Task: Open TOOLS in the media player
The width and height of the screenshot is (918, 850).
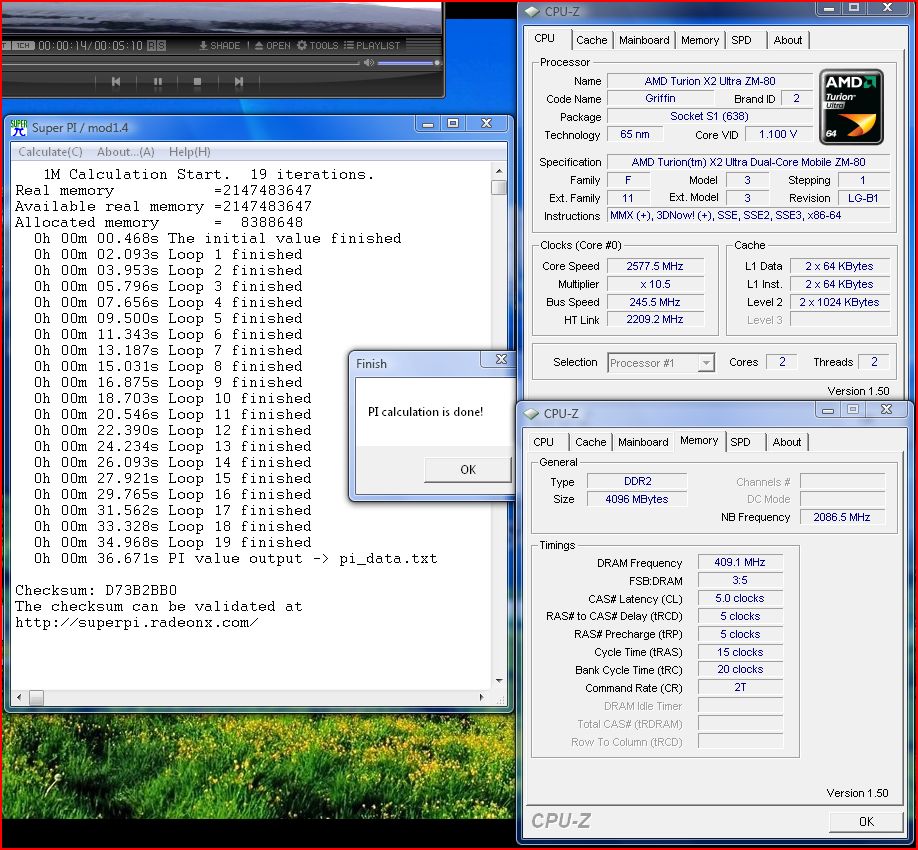Action: pyautogui.click(x=317, y=46)
